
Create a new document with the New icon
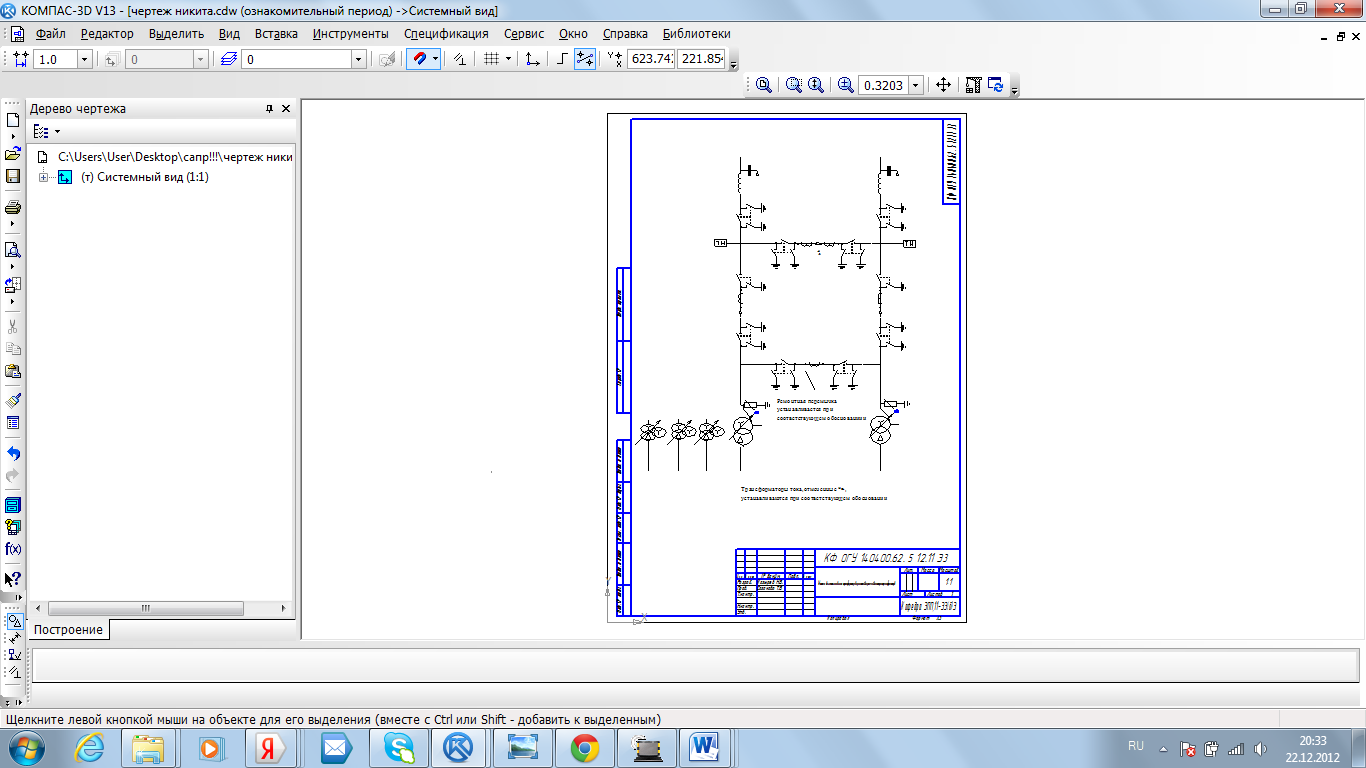click(x=13, y=120)
